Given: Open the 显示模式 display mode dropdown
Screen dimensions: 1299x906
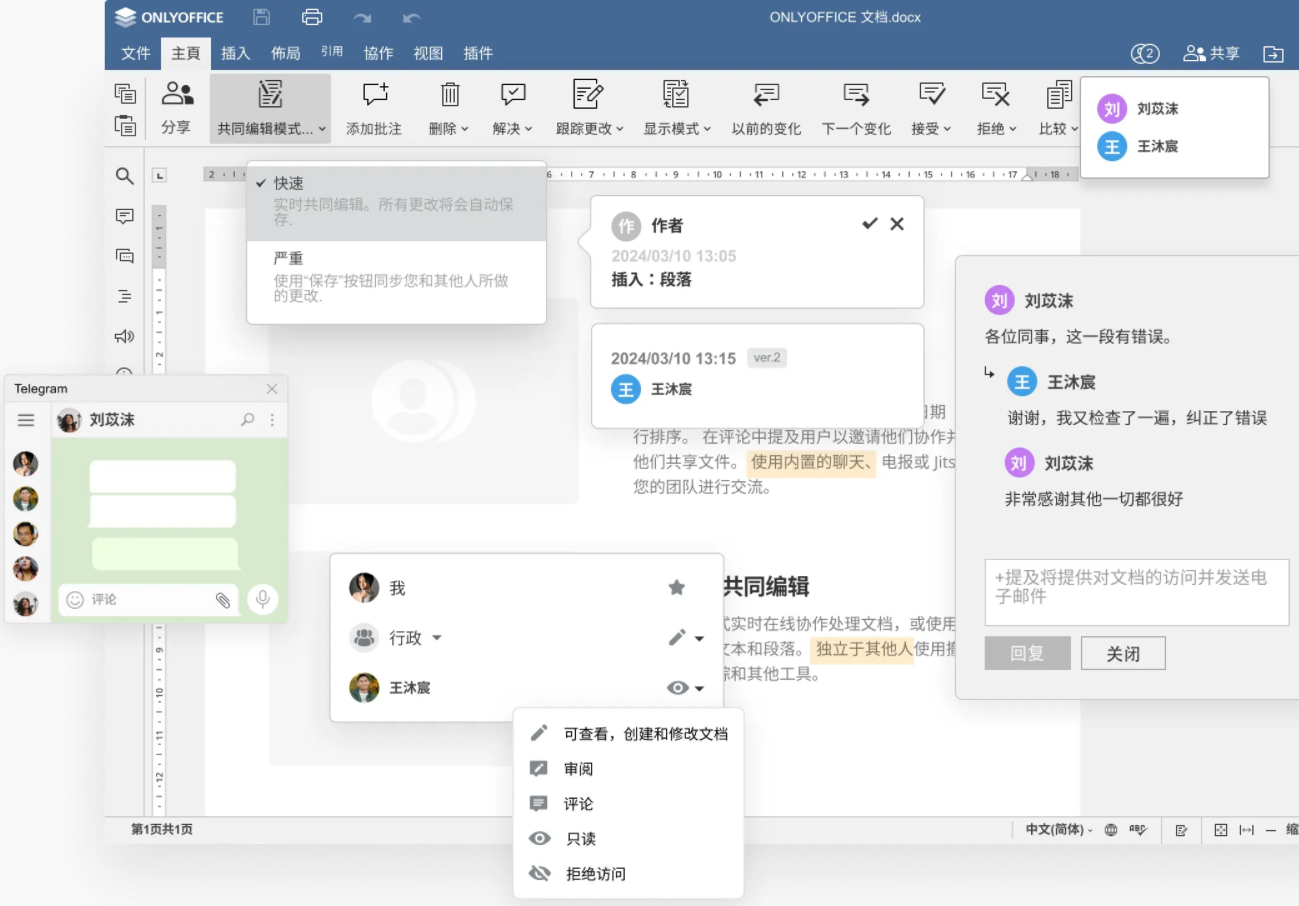Looking at the screenshot, I should point(677,108).
